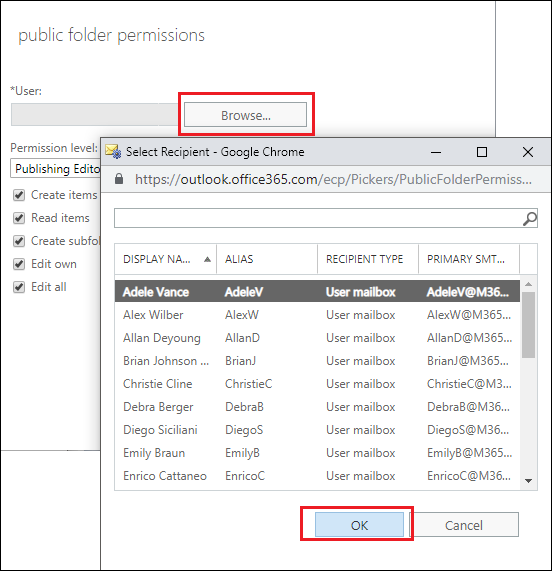Select Alex Wilber in the recipient list

[317, 315]
